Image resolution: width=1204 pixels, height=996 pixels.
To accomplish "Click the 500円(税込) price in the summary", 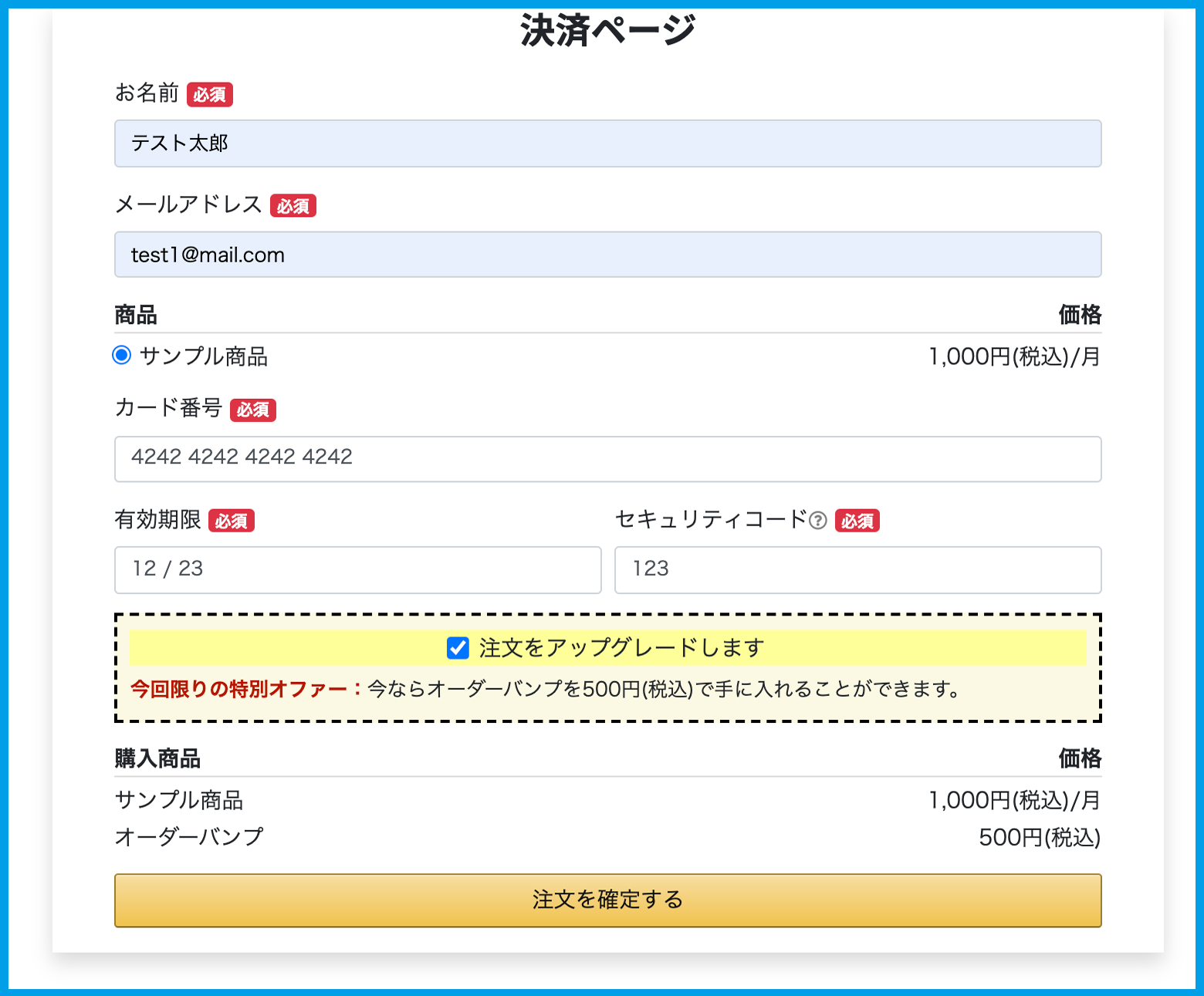I will coord(1039,838).
